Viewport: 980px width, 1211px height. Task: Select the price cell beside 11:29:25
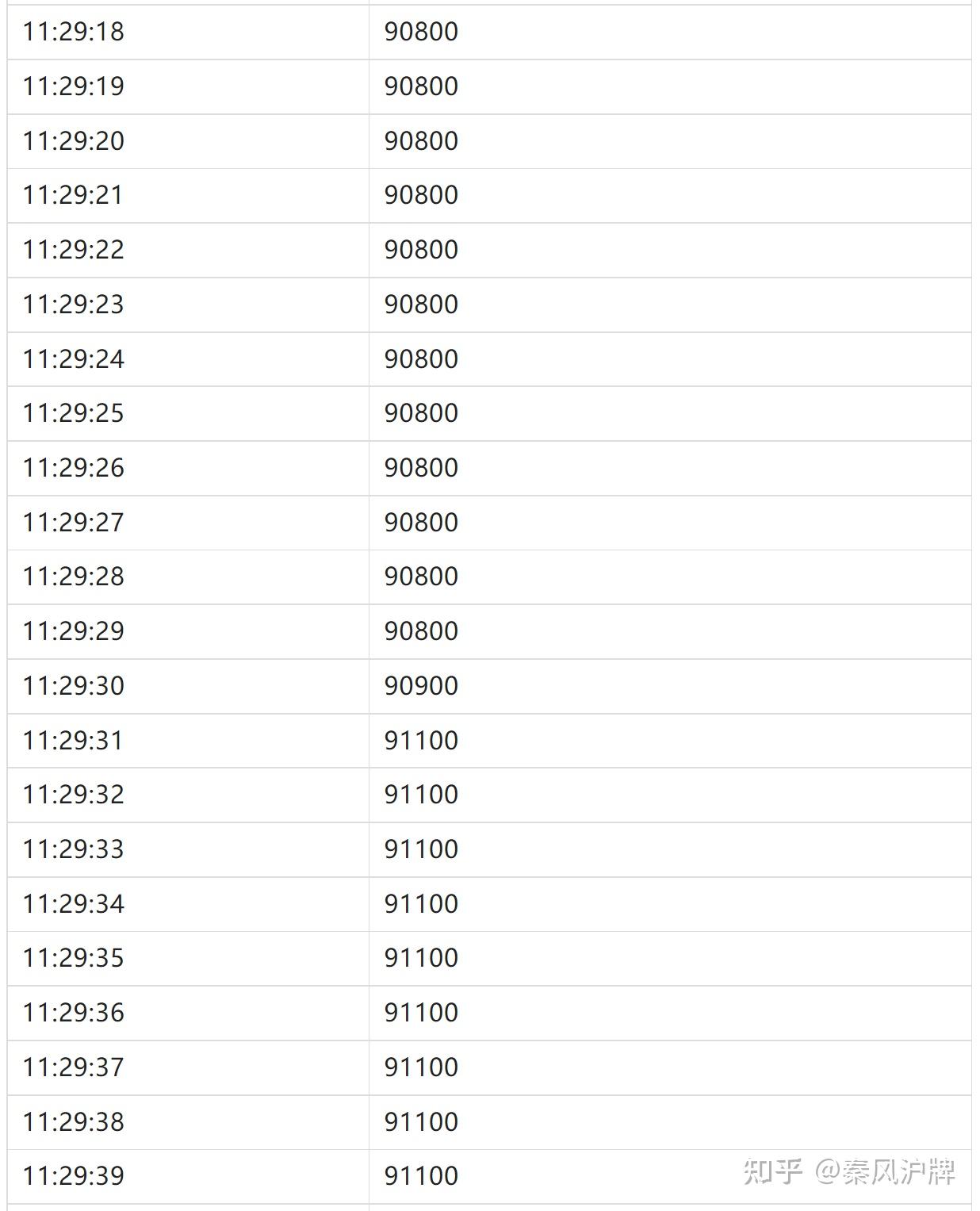(670, 414)
